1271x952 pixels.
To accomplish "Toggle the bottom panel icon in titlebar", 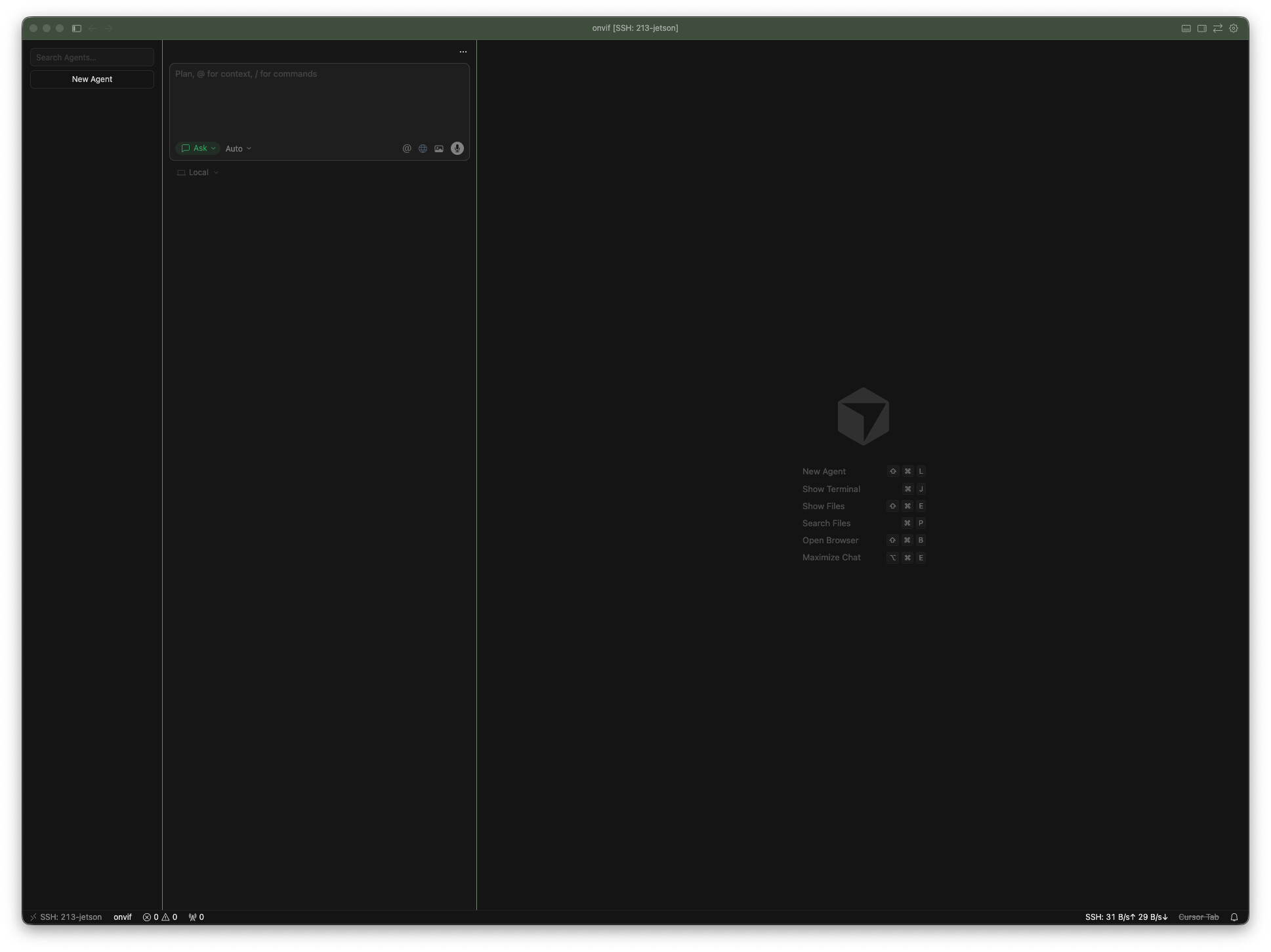I will coord(1186,28).
